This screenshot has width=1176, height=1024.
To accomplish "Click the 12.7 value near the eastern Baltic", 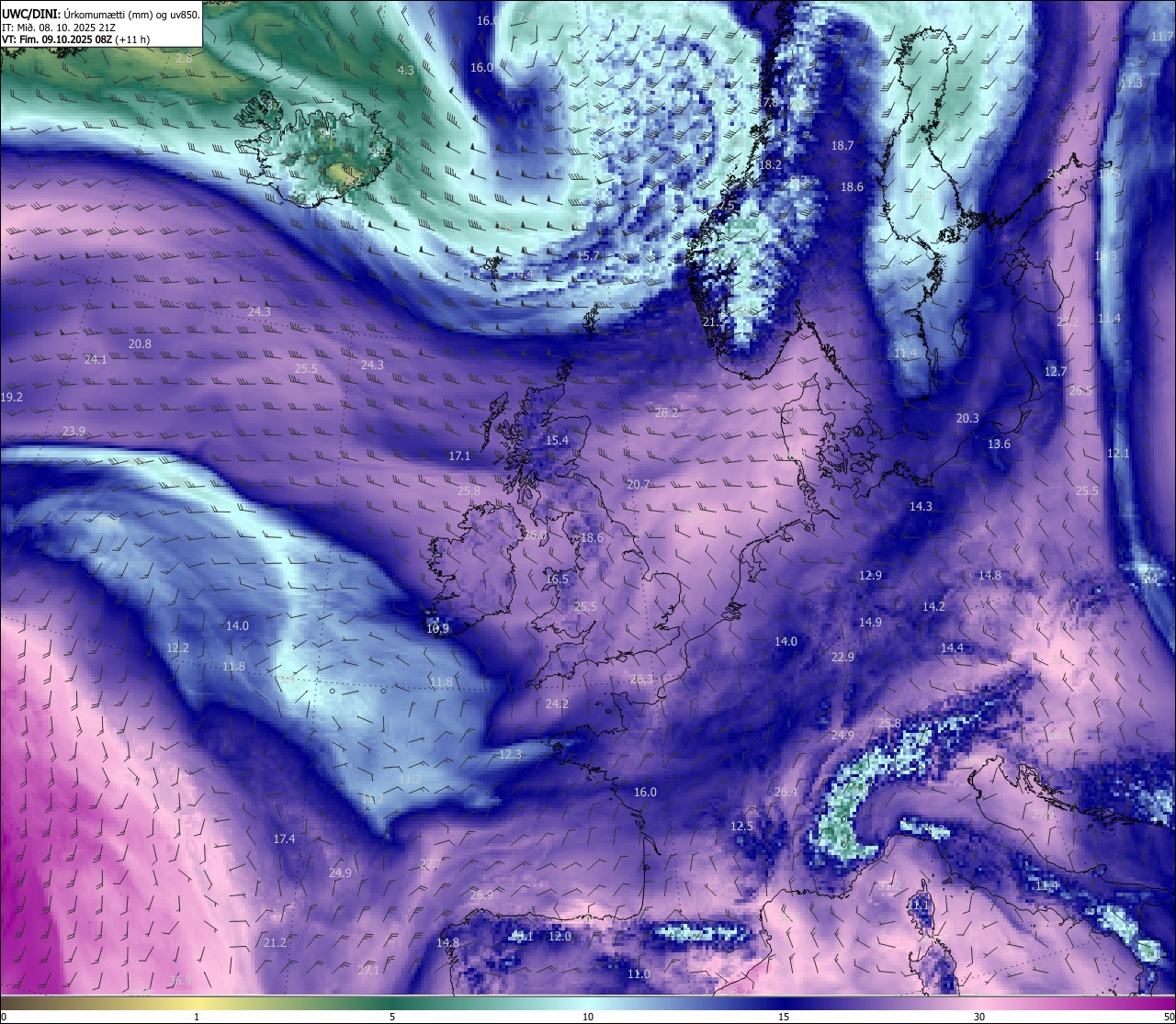I will tap(1056, 372).
